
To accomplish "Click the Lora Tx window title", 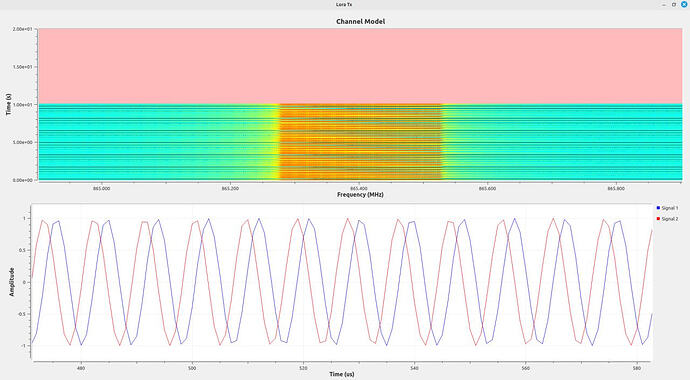I will [x=344, y=4].
